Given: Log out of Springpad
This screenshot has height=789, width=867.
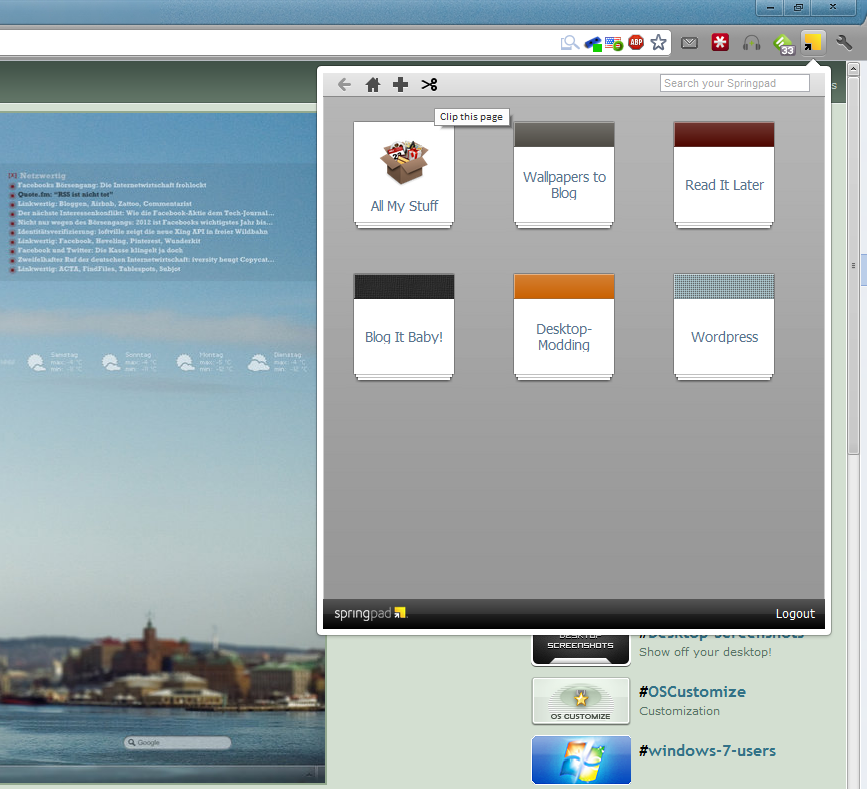Looking at the screenshot, I should click(x=795, y=614).
